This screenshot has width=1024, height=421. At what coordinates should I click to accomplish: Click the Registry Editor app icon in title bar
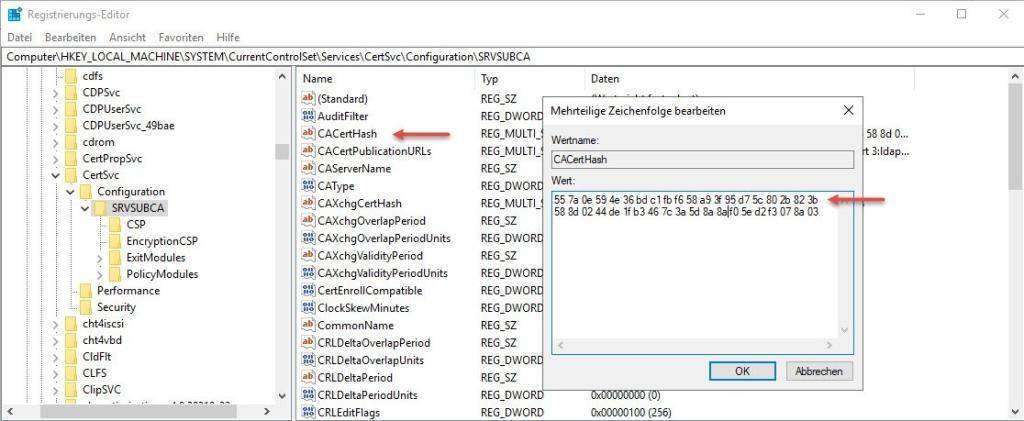pyautogui.click(x=15, y=15)
